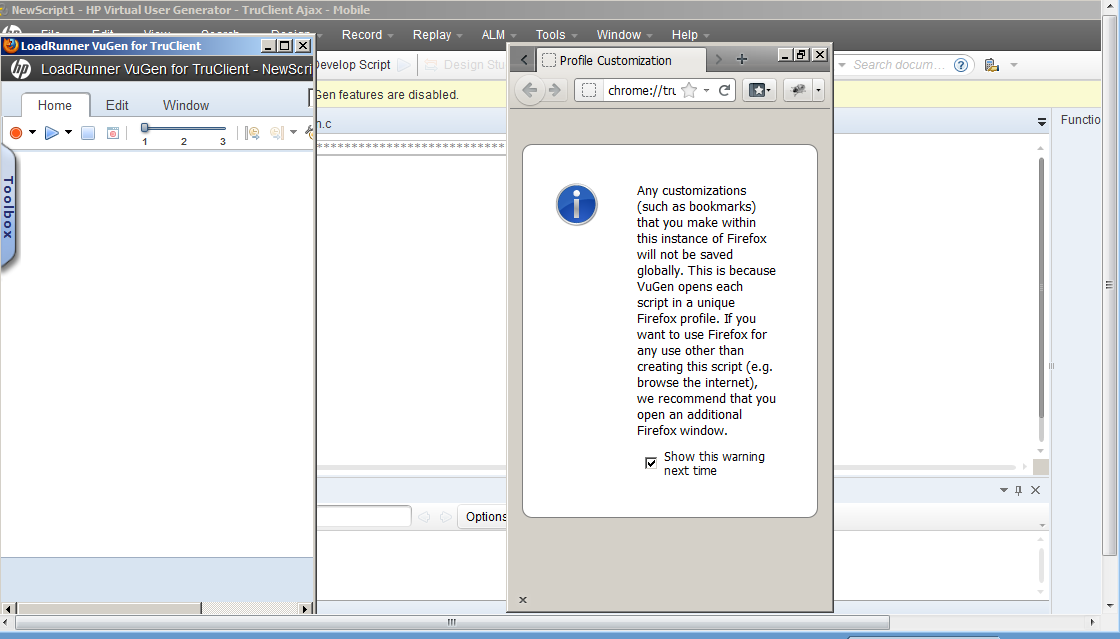Uncheck 'Show this warning next time' checkbox
The width and height of the screenshot is (1120, 639).
(651, 463)
